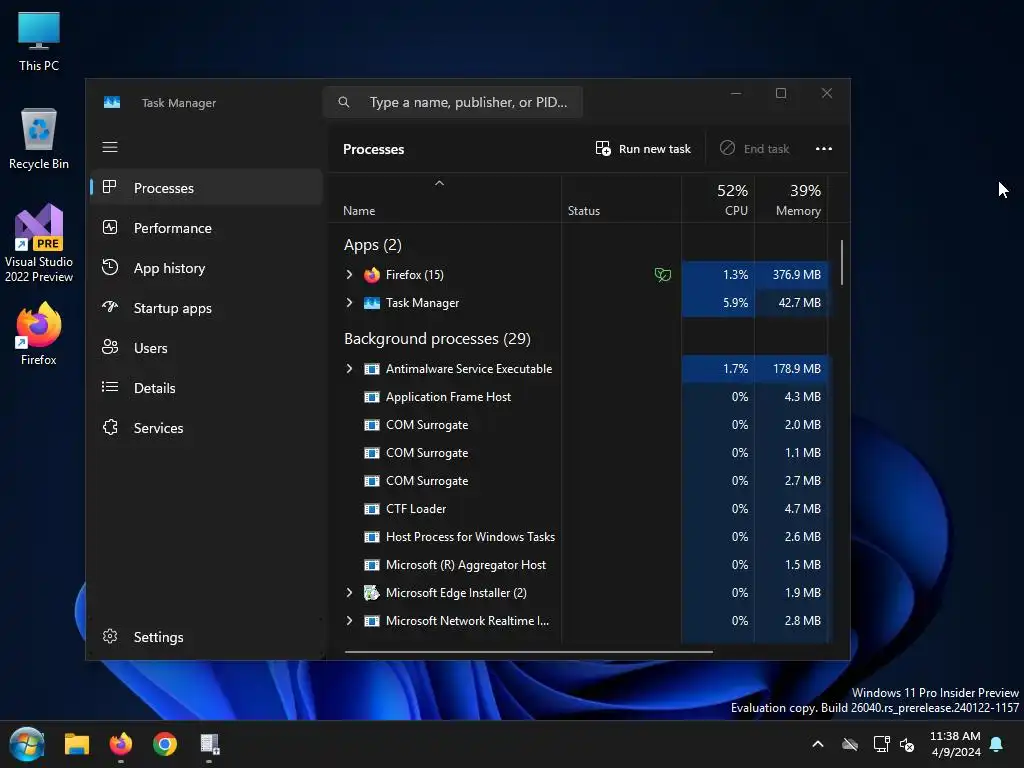Open the three-dot more options menu
This screenshot has width=1024, height=768.
[x=824, y=149]
